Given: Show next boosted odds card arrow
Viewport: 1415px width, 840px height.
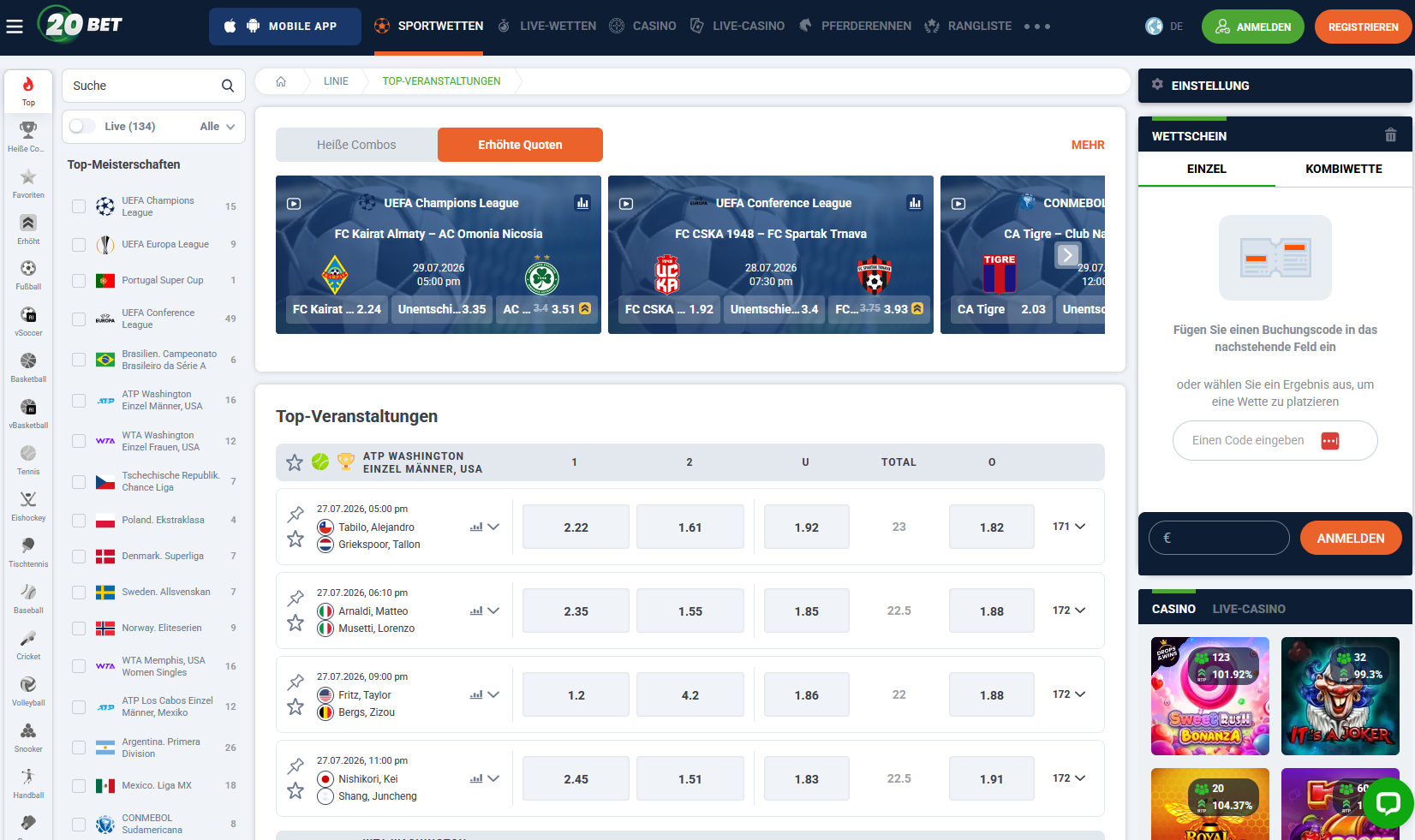Looking at the screenshot, I should click(x=1067, y=255).
